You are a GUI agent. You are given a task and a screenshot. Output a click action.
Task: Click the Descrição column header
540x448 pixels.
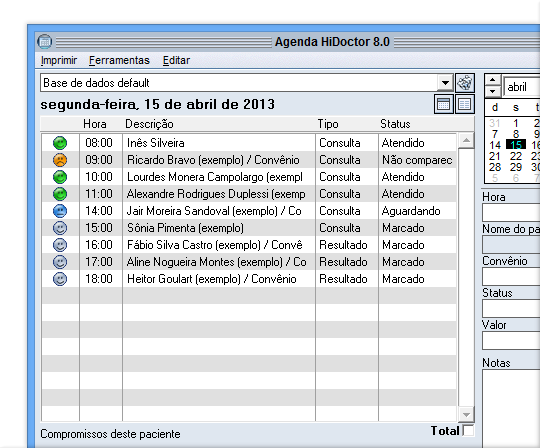click(149, 124)
